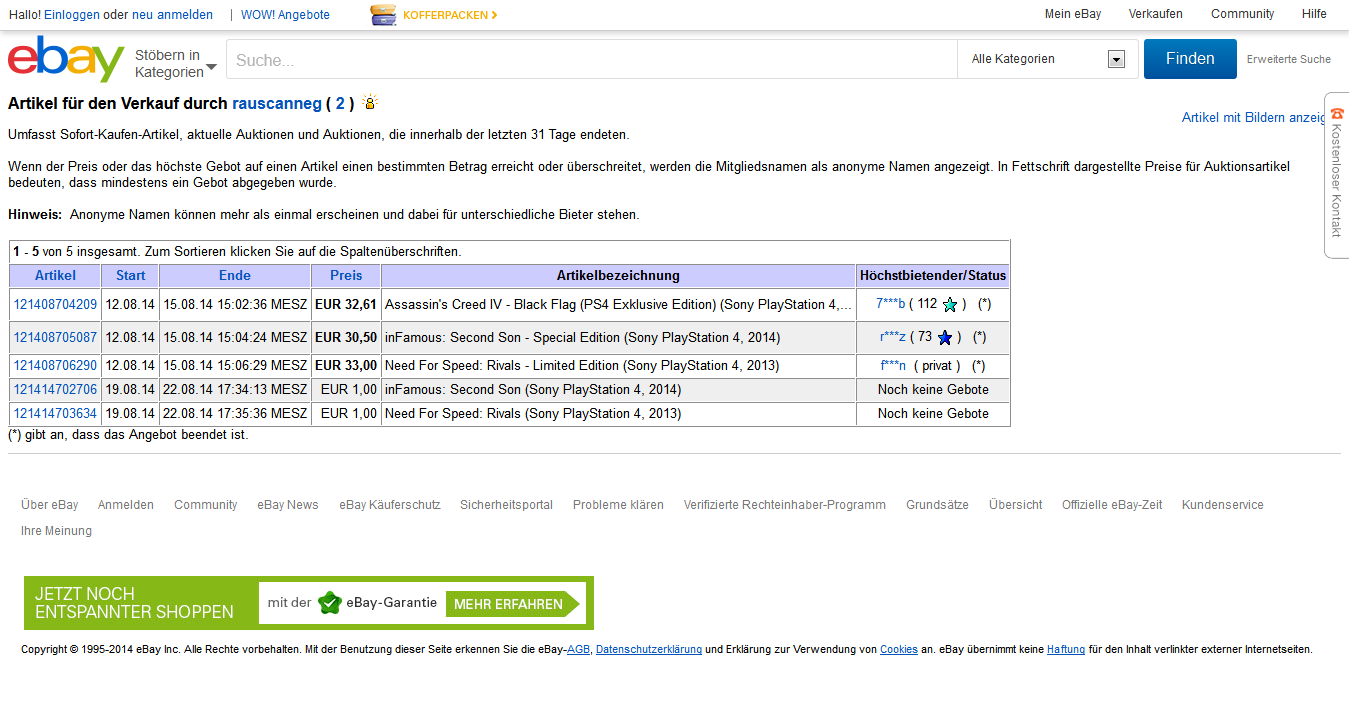Click Übersicht footer link
1349x708 pixels.
tap(1016, 505)
